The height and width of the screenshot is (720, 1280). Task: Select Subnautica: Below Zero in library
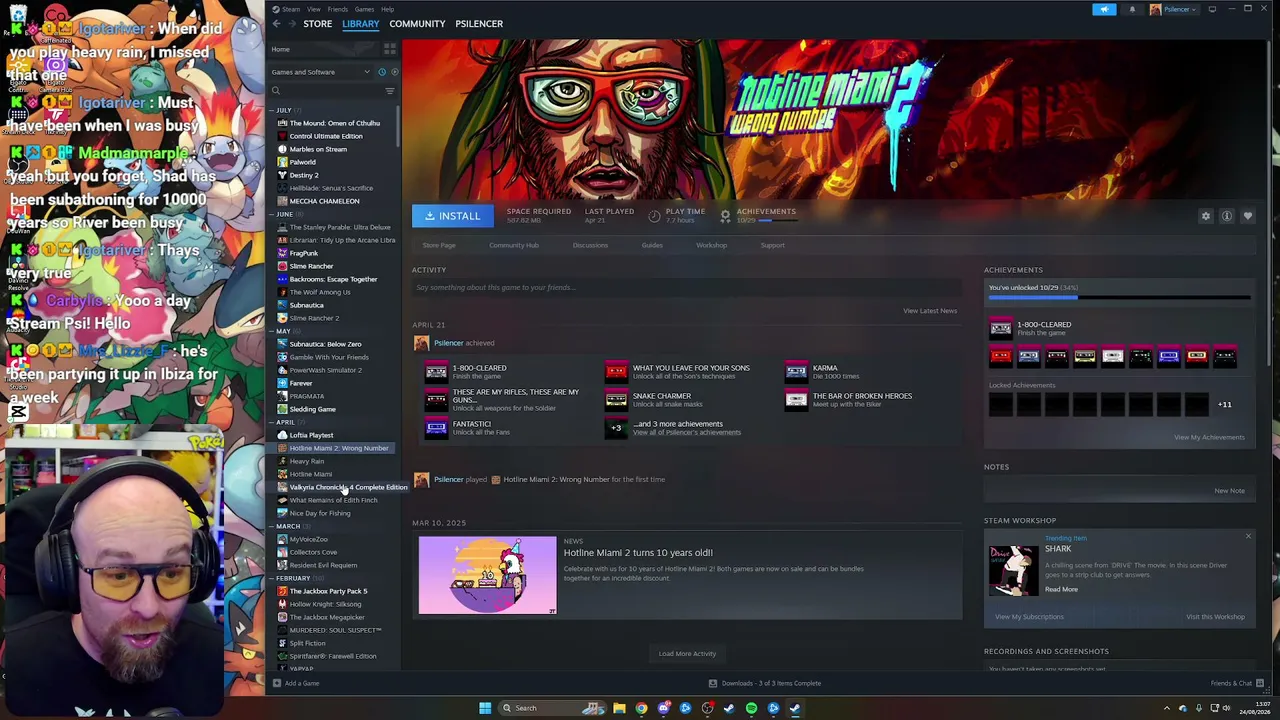[325, 344]
